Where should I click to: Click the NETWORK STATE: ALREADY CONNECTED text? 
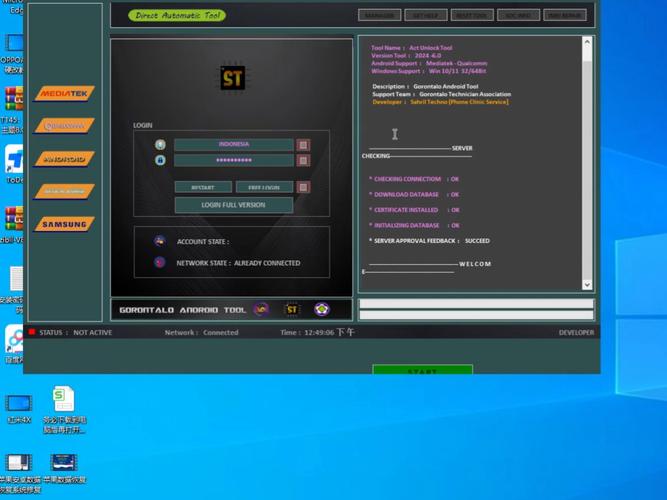pyautogui.click(x=238, y=263)
